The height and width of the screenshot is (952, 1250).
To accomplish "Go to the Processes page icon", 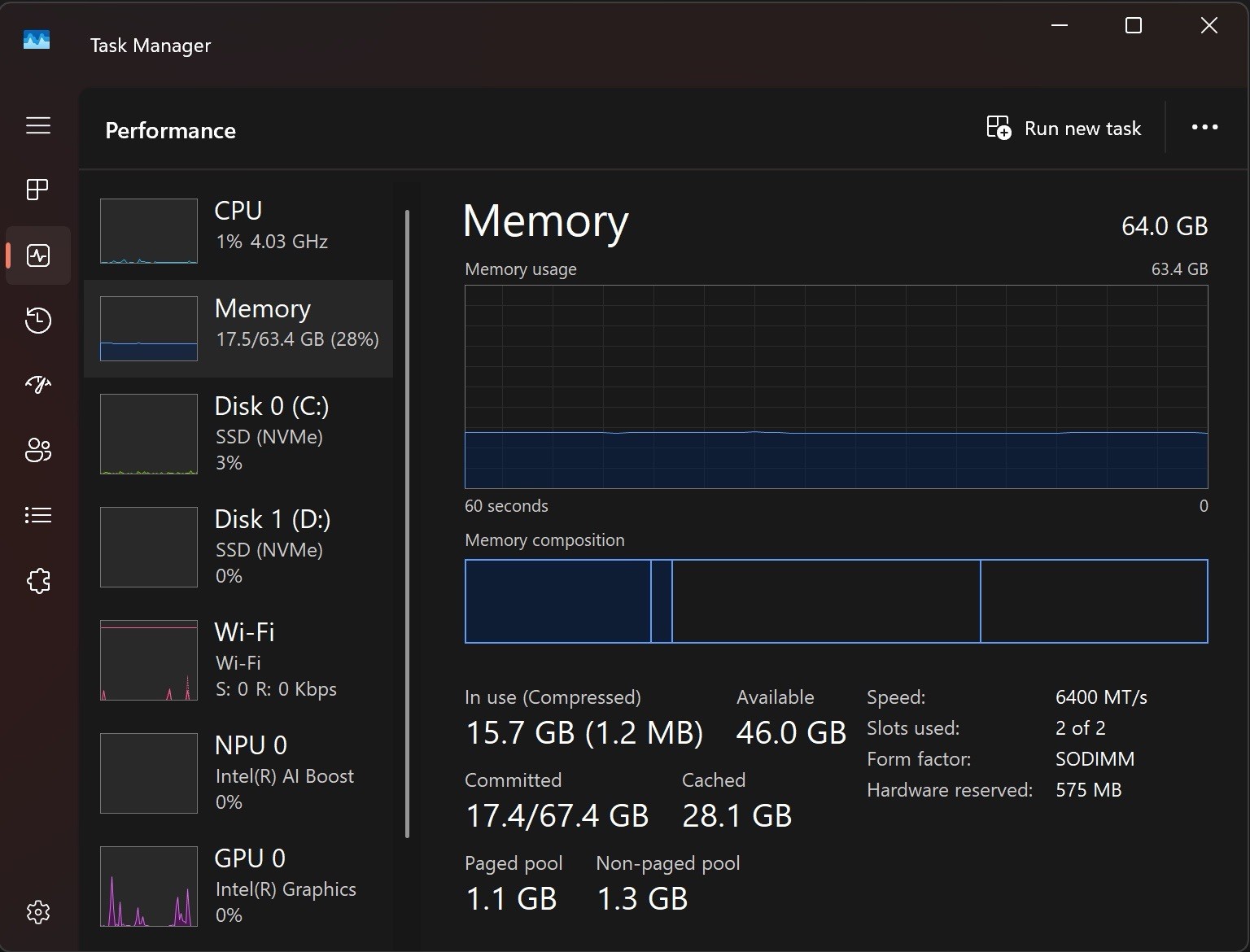I will pyautogui.click(x=38, y=190).
